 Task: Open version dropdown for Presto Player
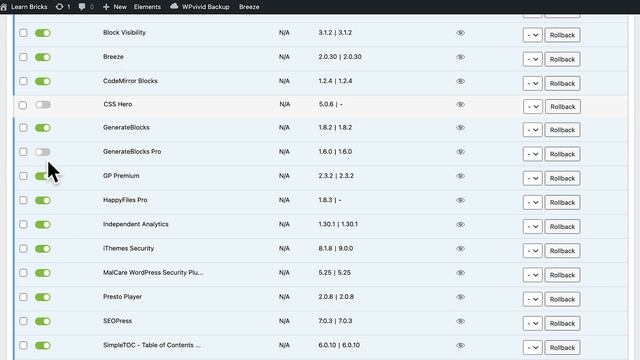pos(532,299)
